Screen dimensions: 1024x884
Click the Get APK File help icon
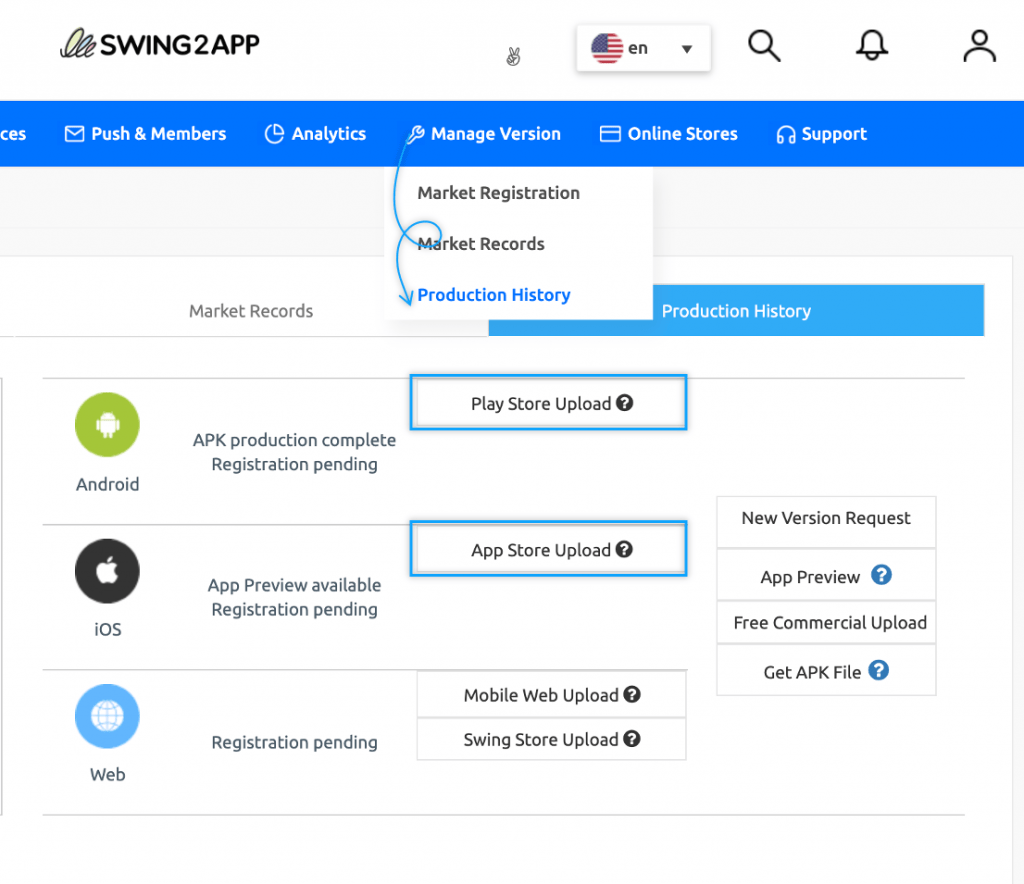(x=878, y=671)
